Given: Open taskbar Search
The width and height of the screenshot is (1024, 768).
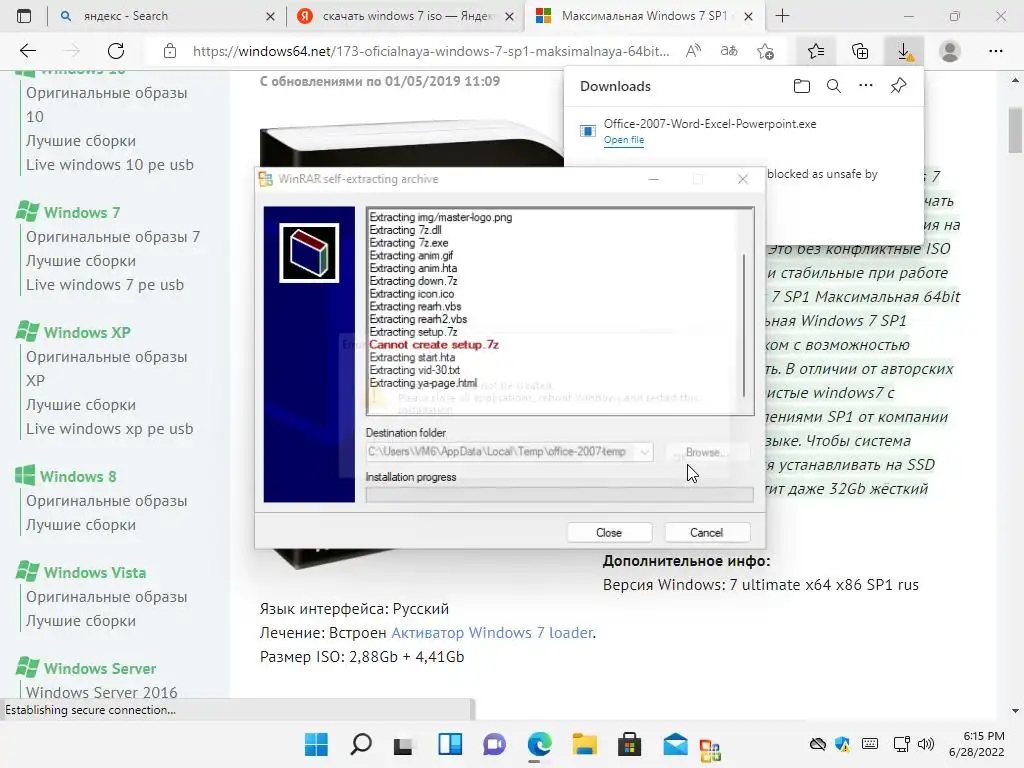Looking at the screenshot, I should pos(361,744).
